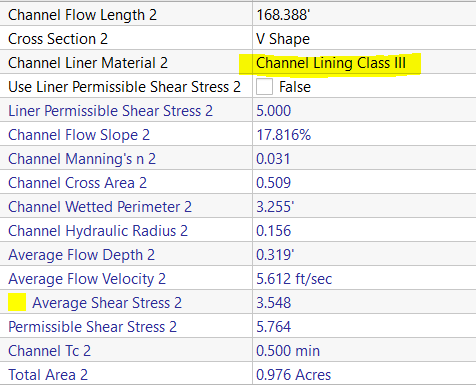
Task: Select the Channel Flow Slope 2 row label
Action: pos(79,135)
